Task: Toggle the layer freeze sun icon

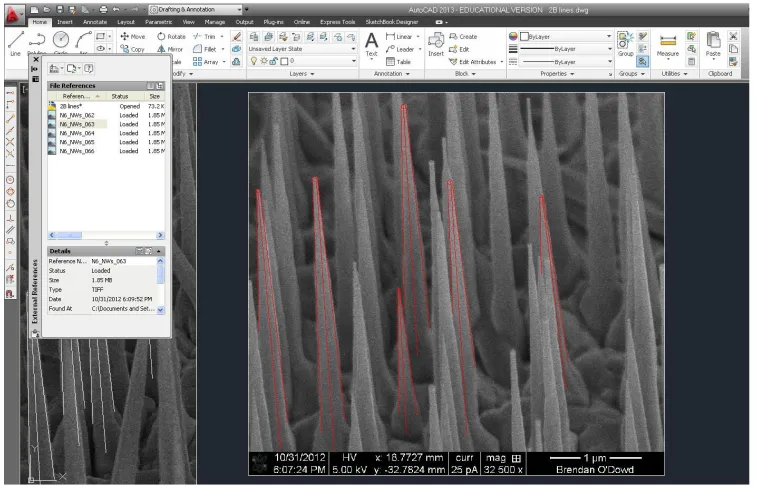Action: pos(263,61)
